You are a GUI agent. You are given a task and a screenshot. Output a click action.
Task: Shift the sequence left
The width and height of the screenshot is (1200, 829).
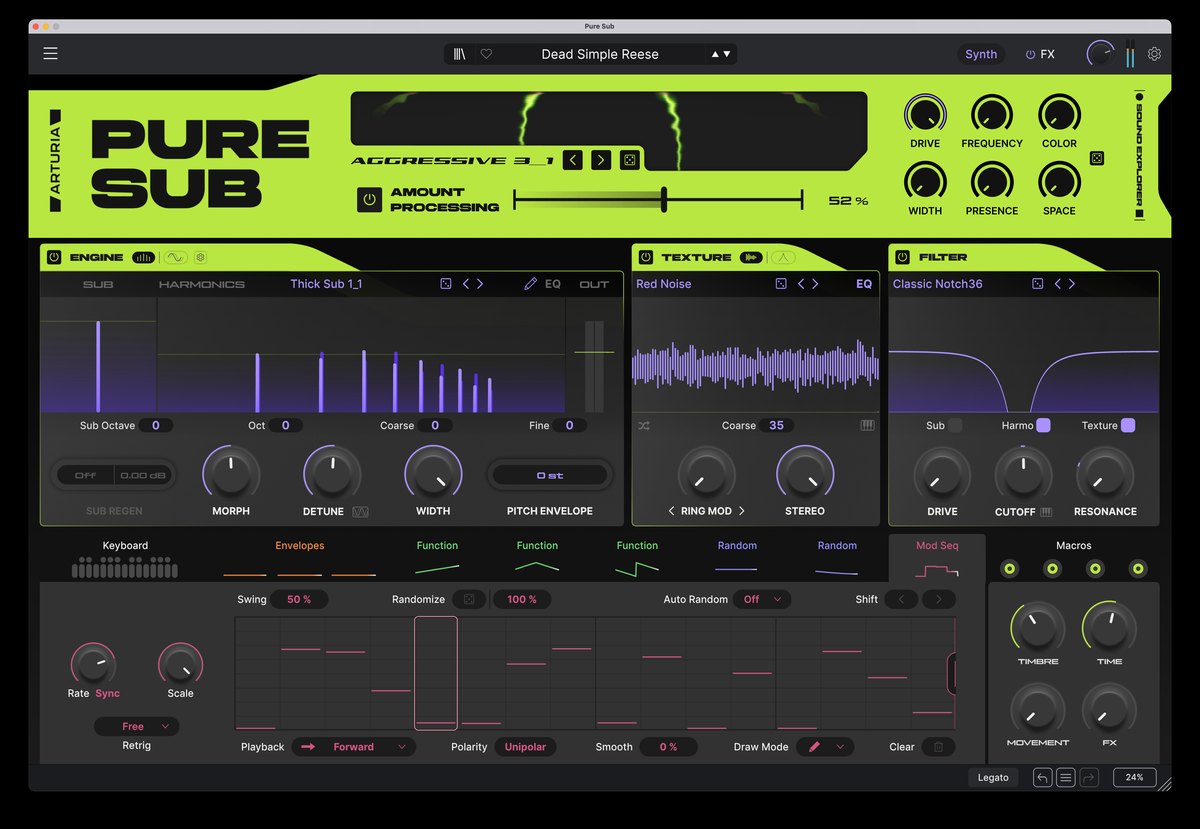tap(901, 599)
